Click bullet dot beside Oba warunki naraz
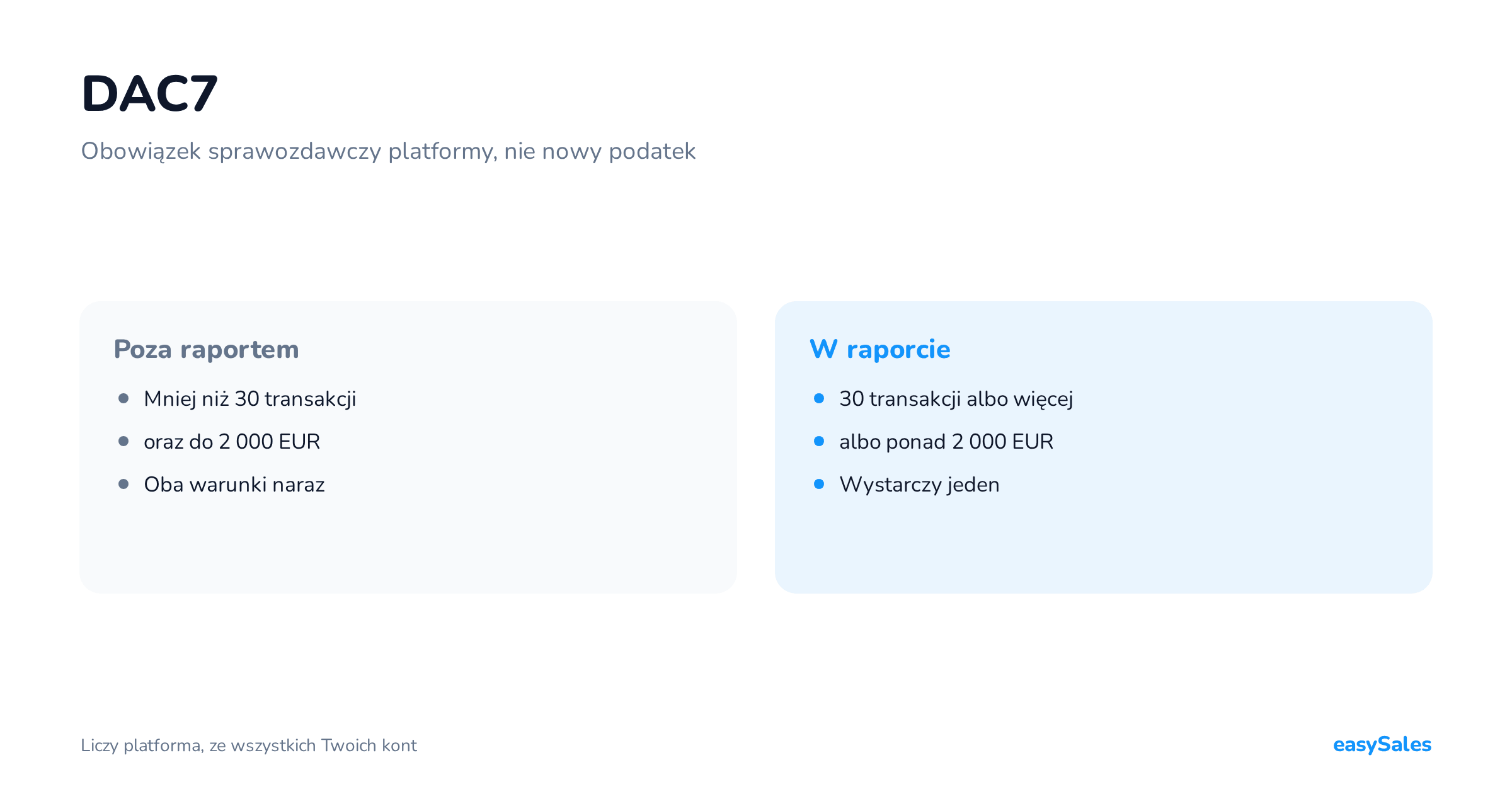The image size is (1512, 794). click(x=123, y=484)
